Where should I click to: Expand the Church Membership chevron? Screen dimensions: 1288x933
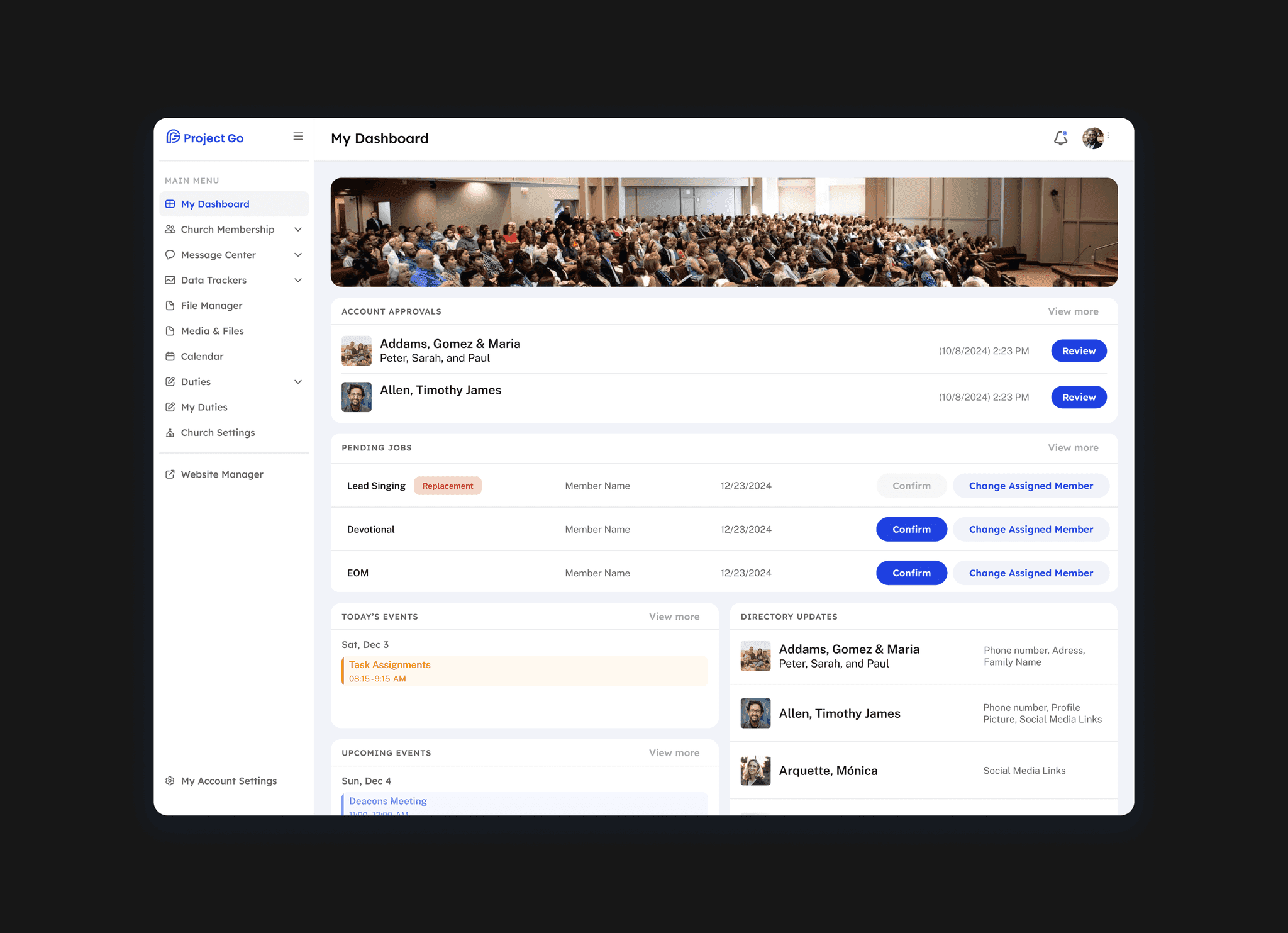pyautogui.click(x=298, y=230)
